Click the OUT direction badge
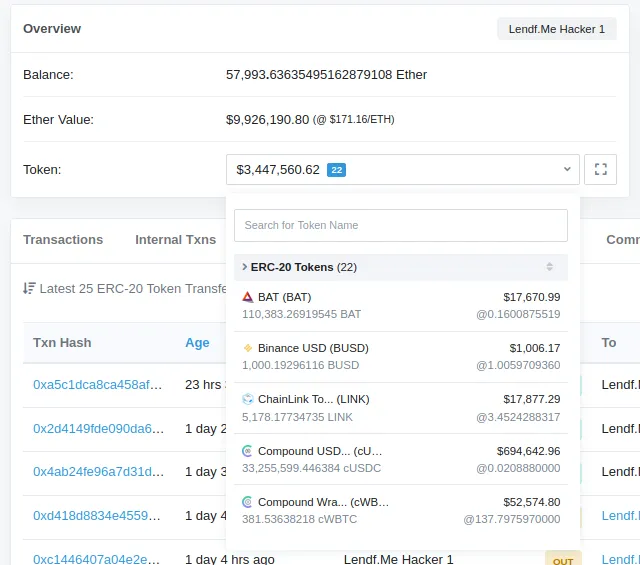This screenshot has width=640, height=565. (x=563, y=560)
